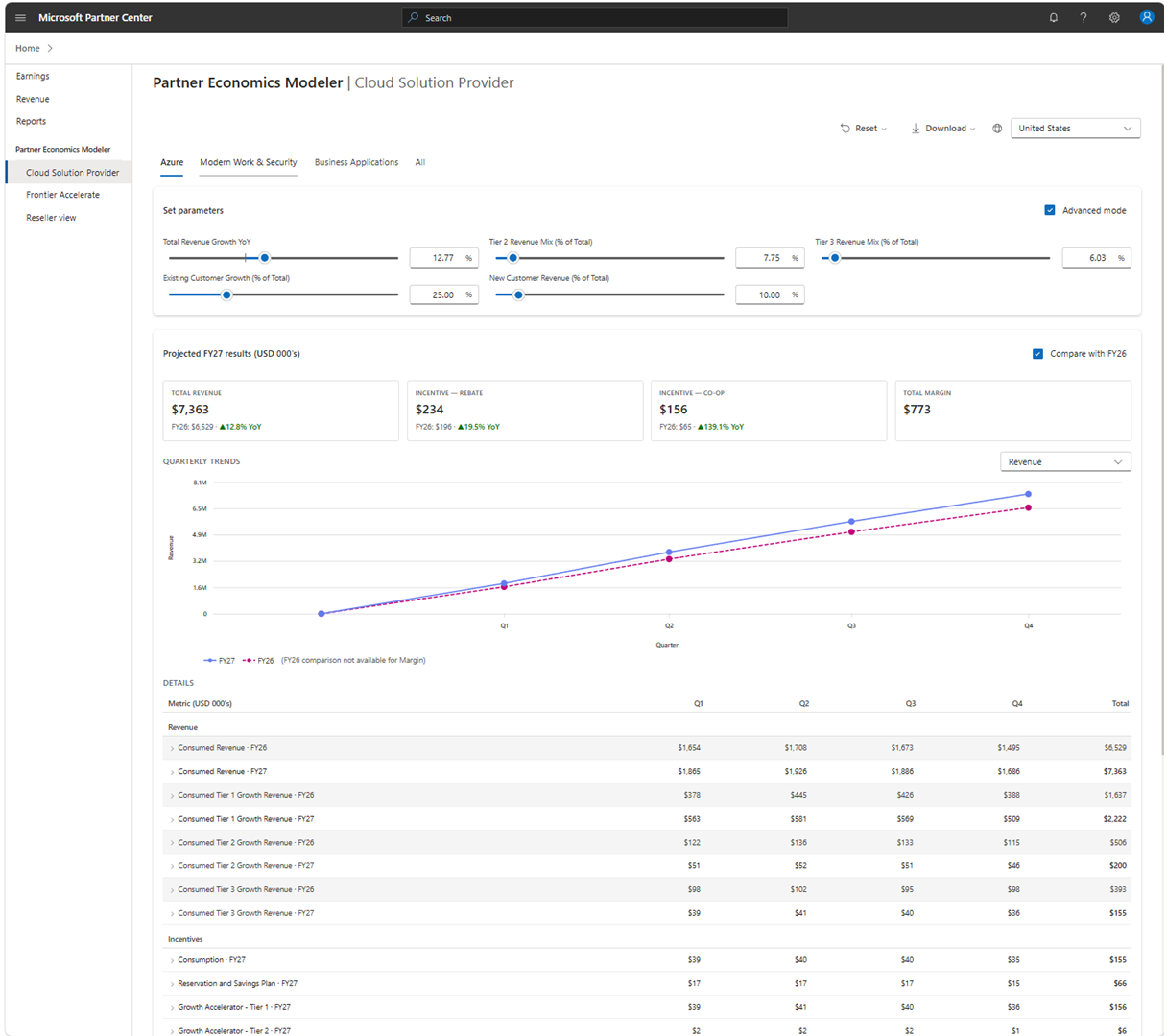
Task: Click the $7,363 total for Consumed Revenue FY27
Action: (1115, 772)
